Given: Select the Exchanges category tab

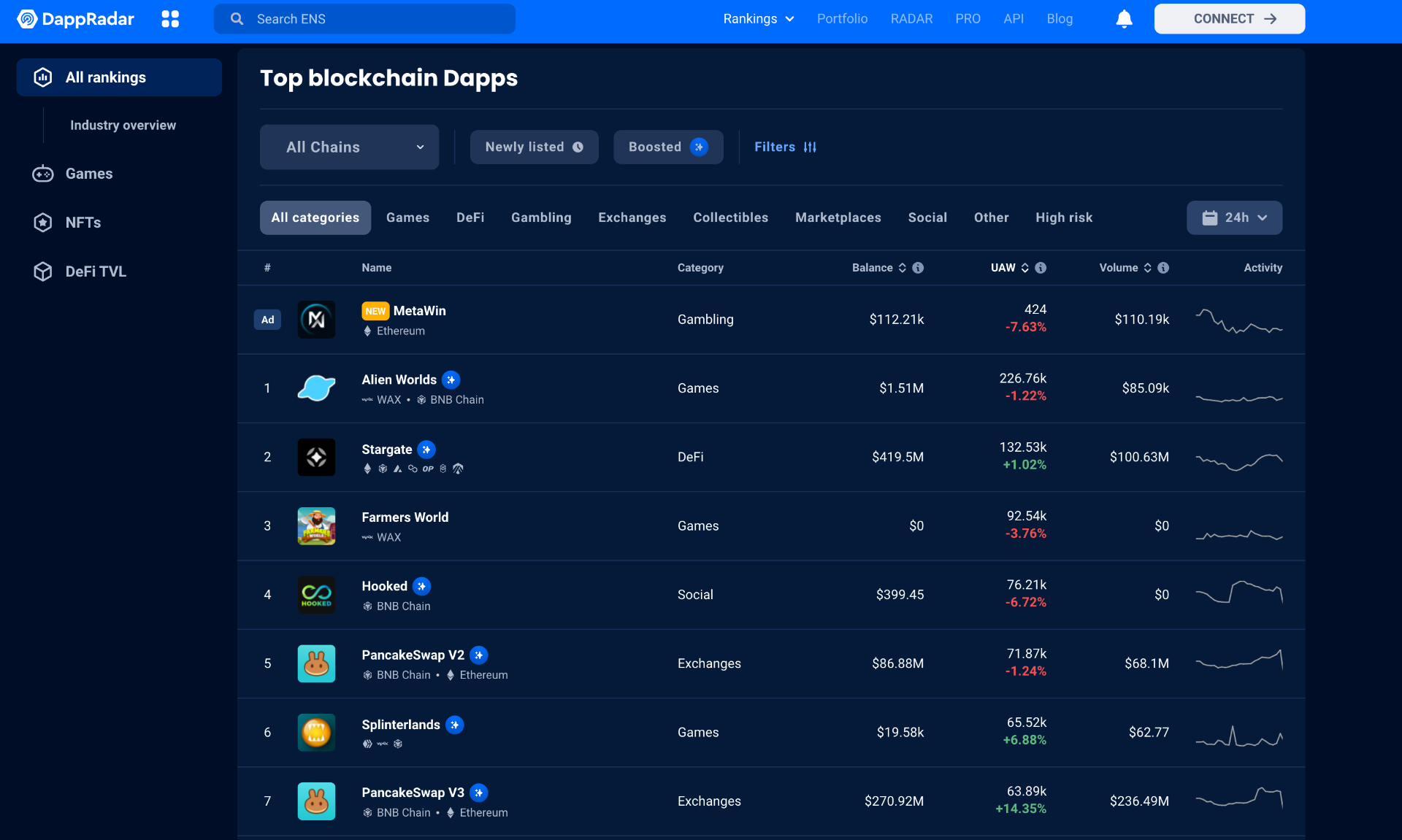Looking at the screenshot, I should click(x=632, y=217).
